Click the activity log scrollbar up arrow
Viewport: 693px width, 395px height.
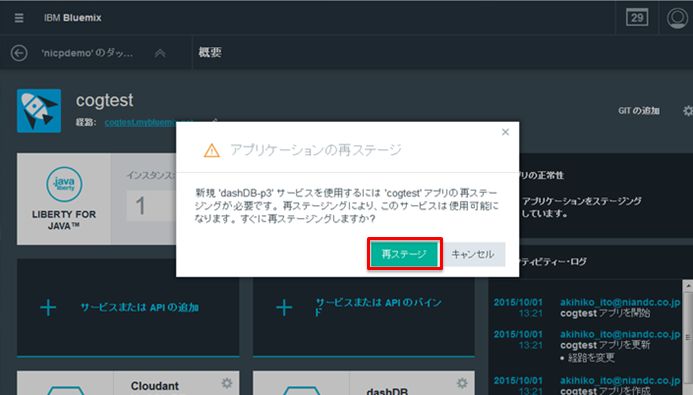[688, 286]
